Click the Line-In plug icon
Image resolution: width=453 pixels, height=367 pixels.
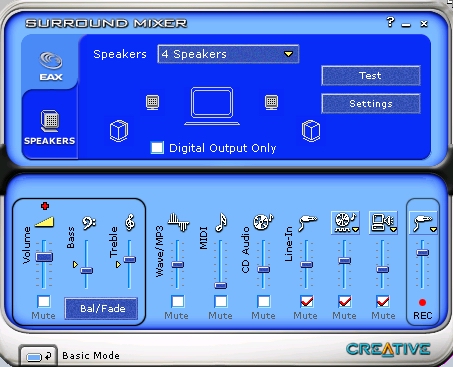tap(308, 223)
